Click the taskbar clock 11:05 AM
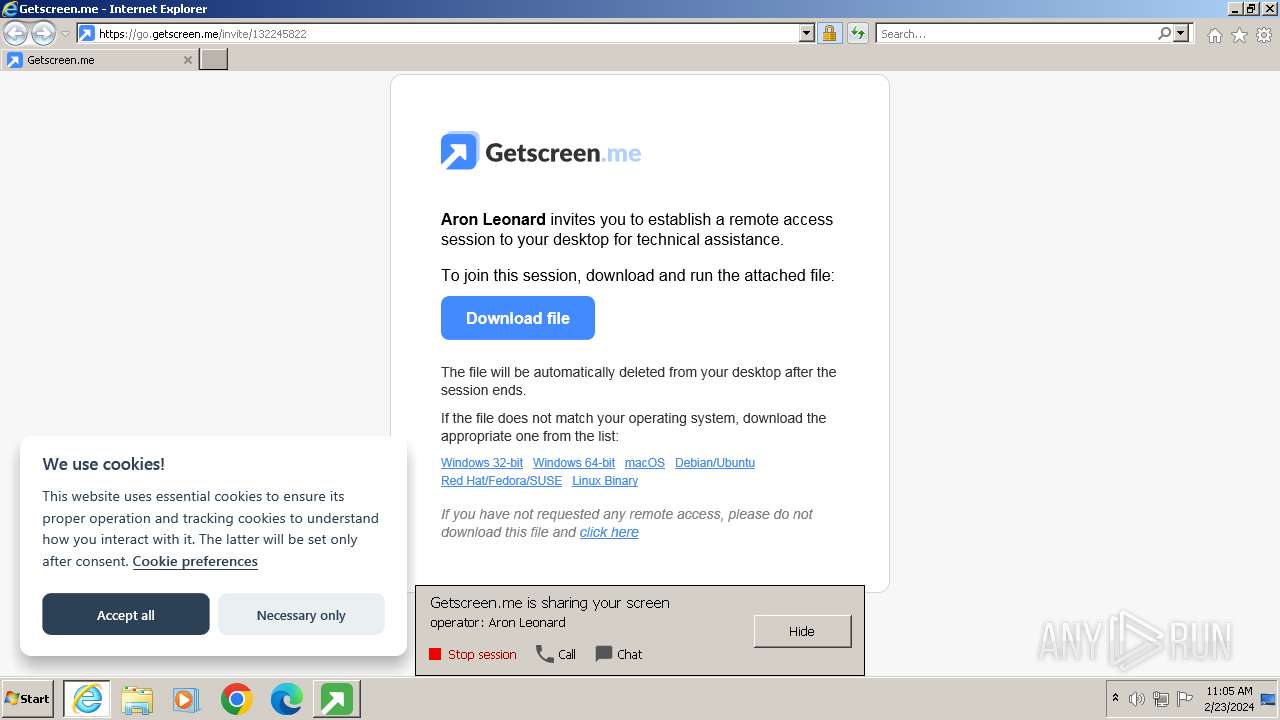 pyautogui.click(x=1229, y=699)
